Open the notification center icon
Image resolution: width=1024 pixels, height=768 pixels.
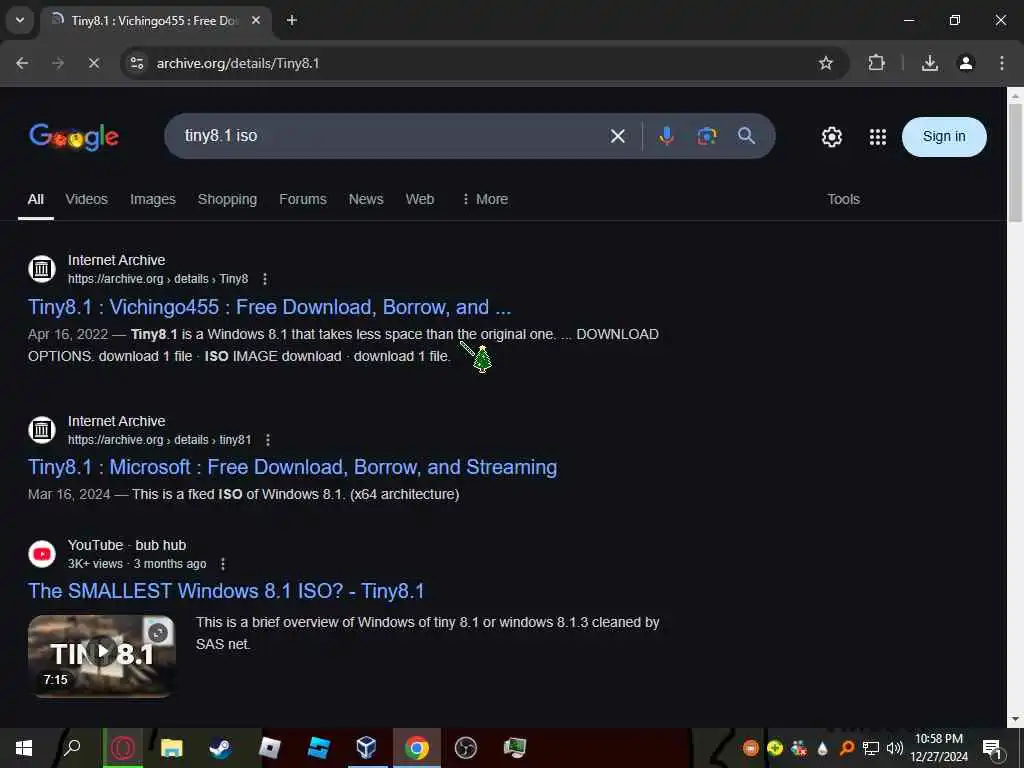992,748
